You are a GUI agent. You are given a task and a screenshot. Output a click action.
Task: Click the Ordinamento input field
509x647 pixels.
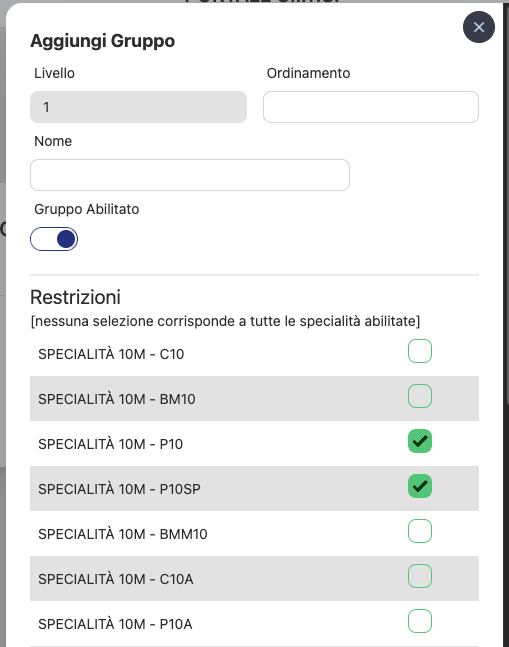(x=371, y=107)
